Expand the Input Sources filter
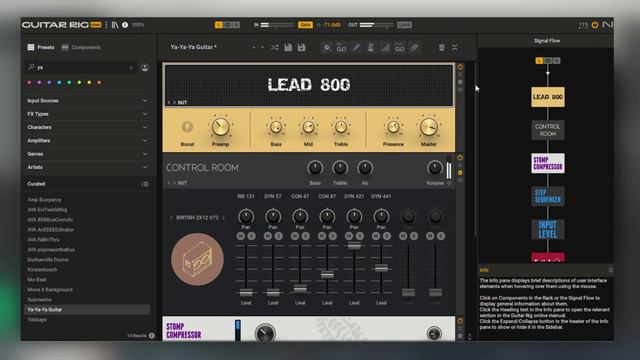This screenshot has height=360, width=640. (x=144, y=100)
